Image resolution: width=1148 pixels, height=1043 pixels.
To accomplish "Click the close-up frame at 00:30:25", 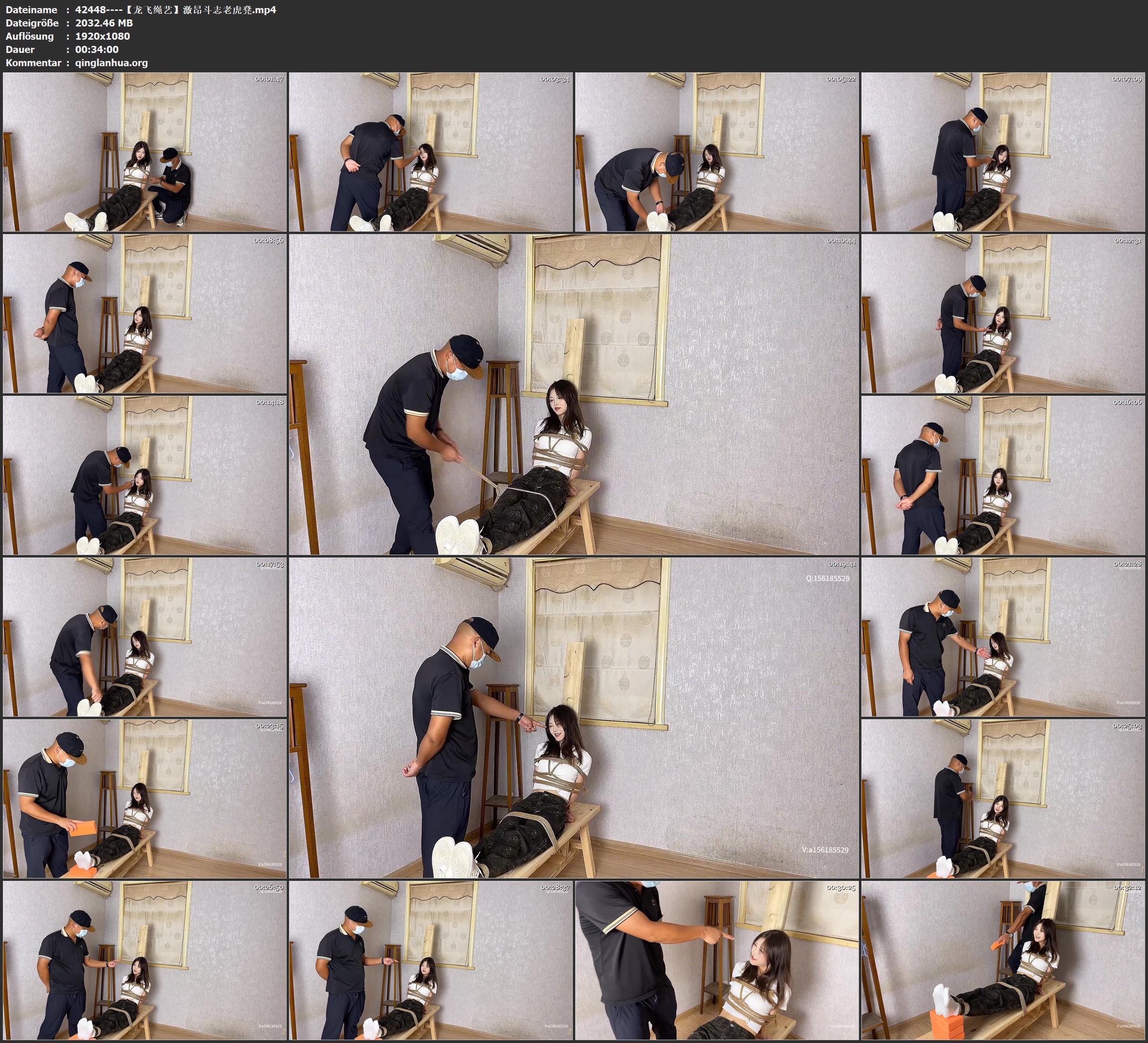I will coord(716,960).
